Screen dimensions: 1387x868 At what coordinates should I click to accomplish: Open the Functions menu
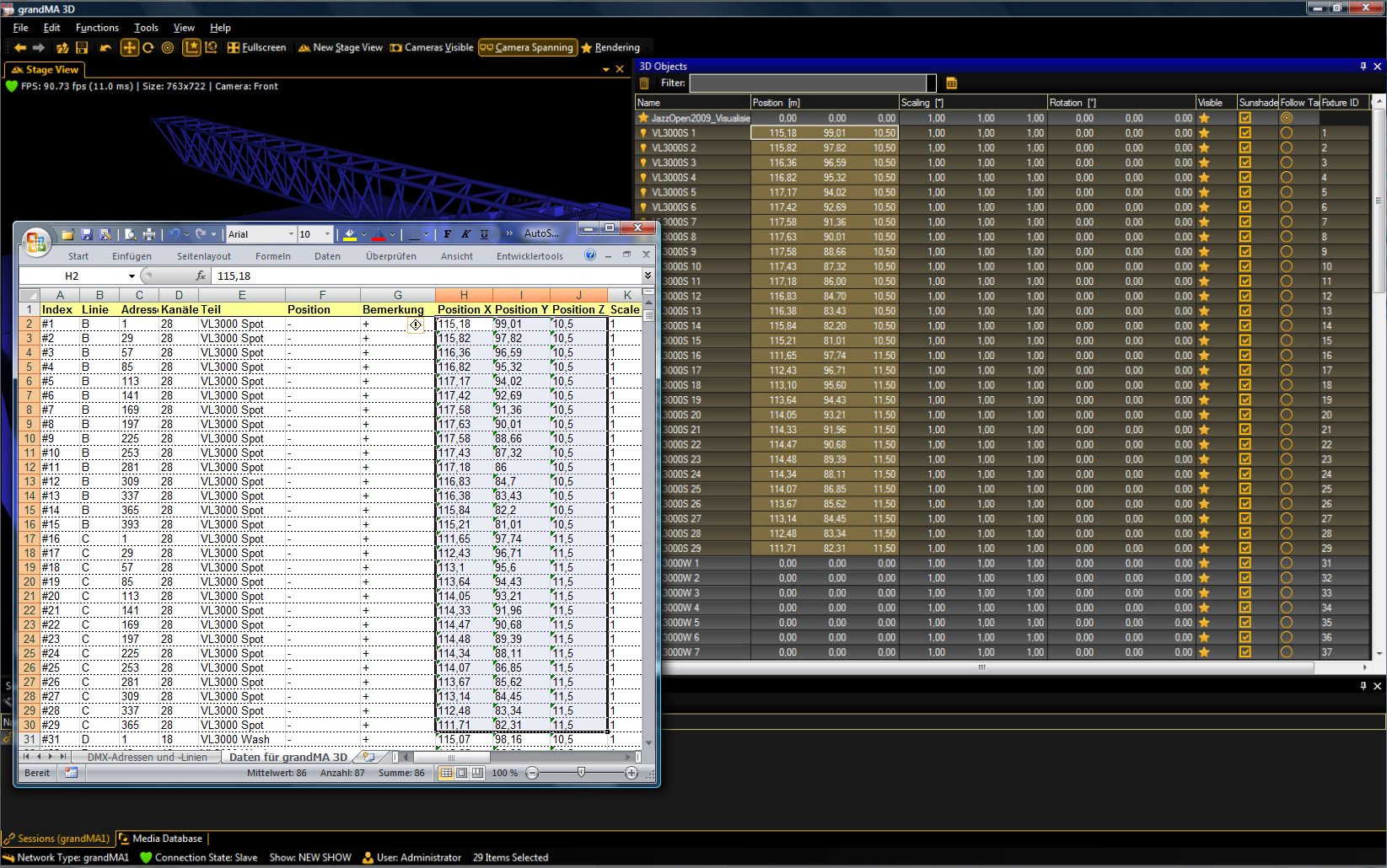click(x=97, y=28)
